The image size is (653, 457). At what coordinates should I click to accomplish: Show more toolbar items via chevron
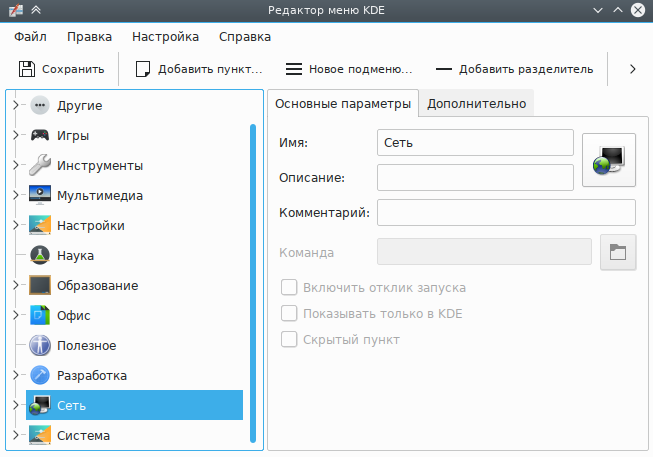(x=632, y=69)
